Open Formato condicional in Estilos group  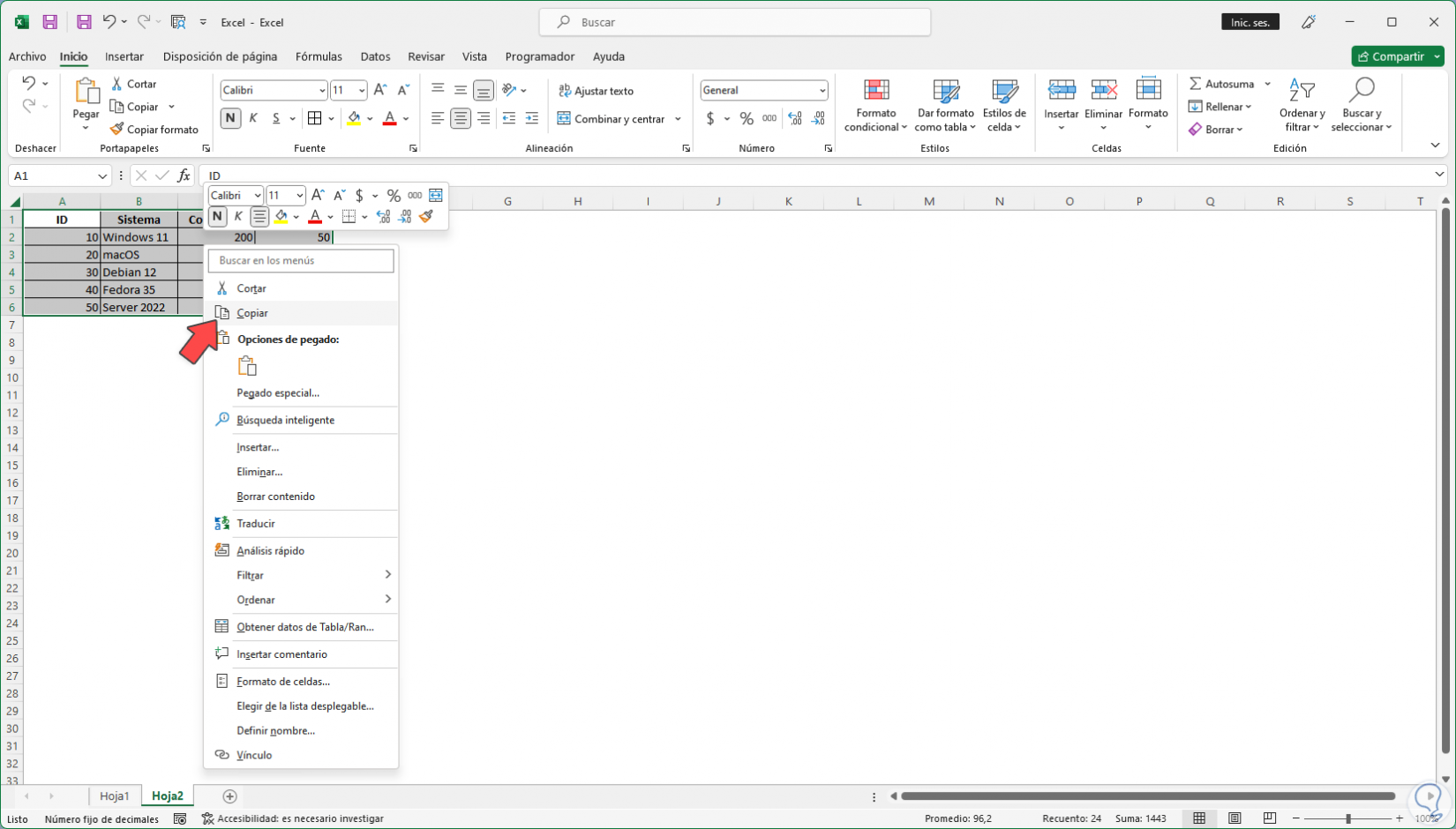(875, 107)
